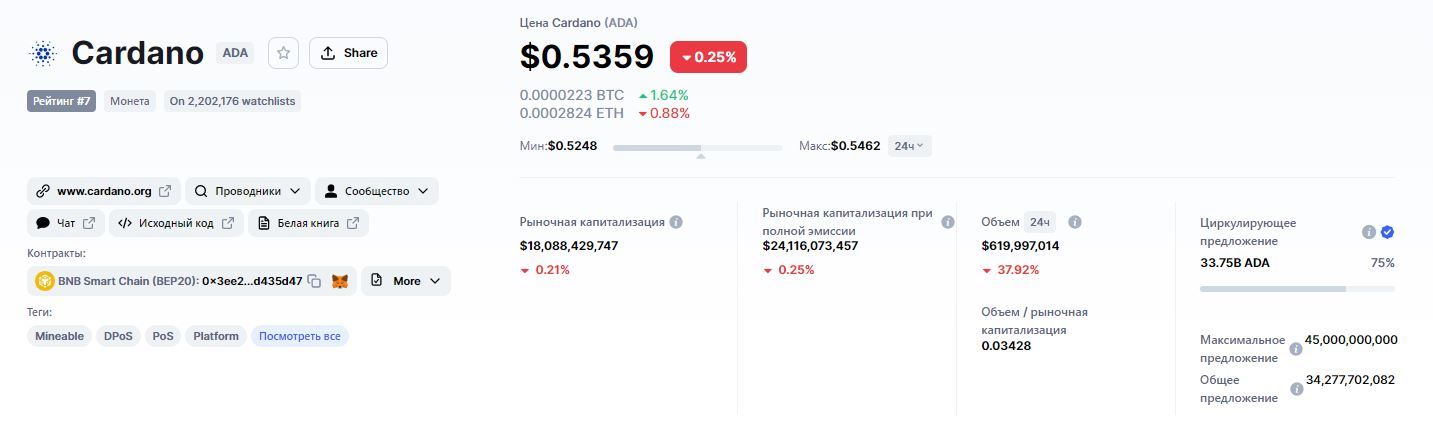Click the volume info icon
This screenshot has width=1433, height=421.
pos(1075,222)
